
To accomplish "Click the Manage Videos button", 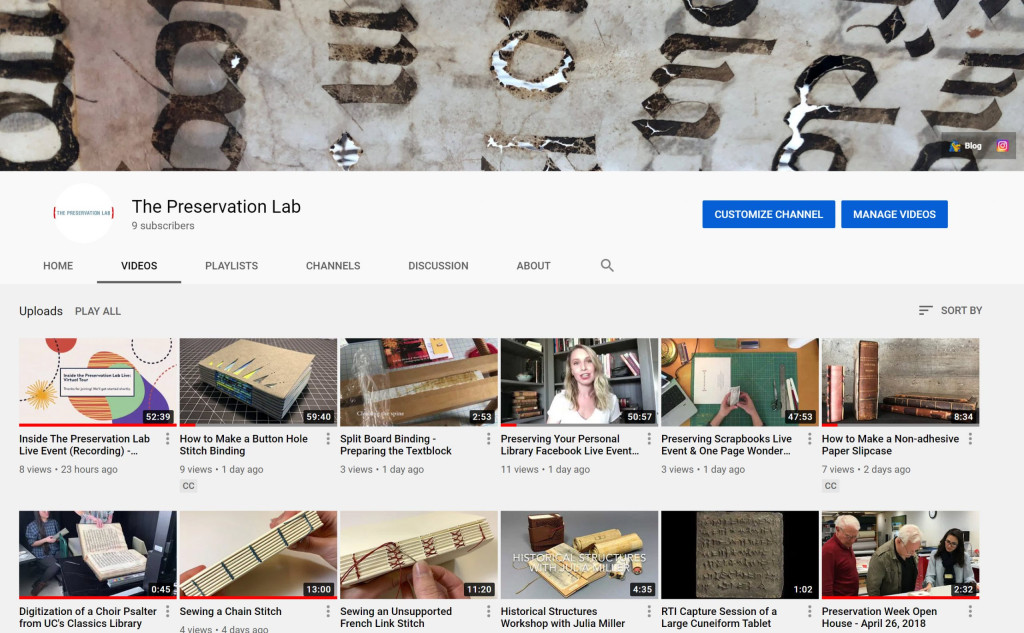I will (894, 214).
